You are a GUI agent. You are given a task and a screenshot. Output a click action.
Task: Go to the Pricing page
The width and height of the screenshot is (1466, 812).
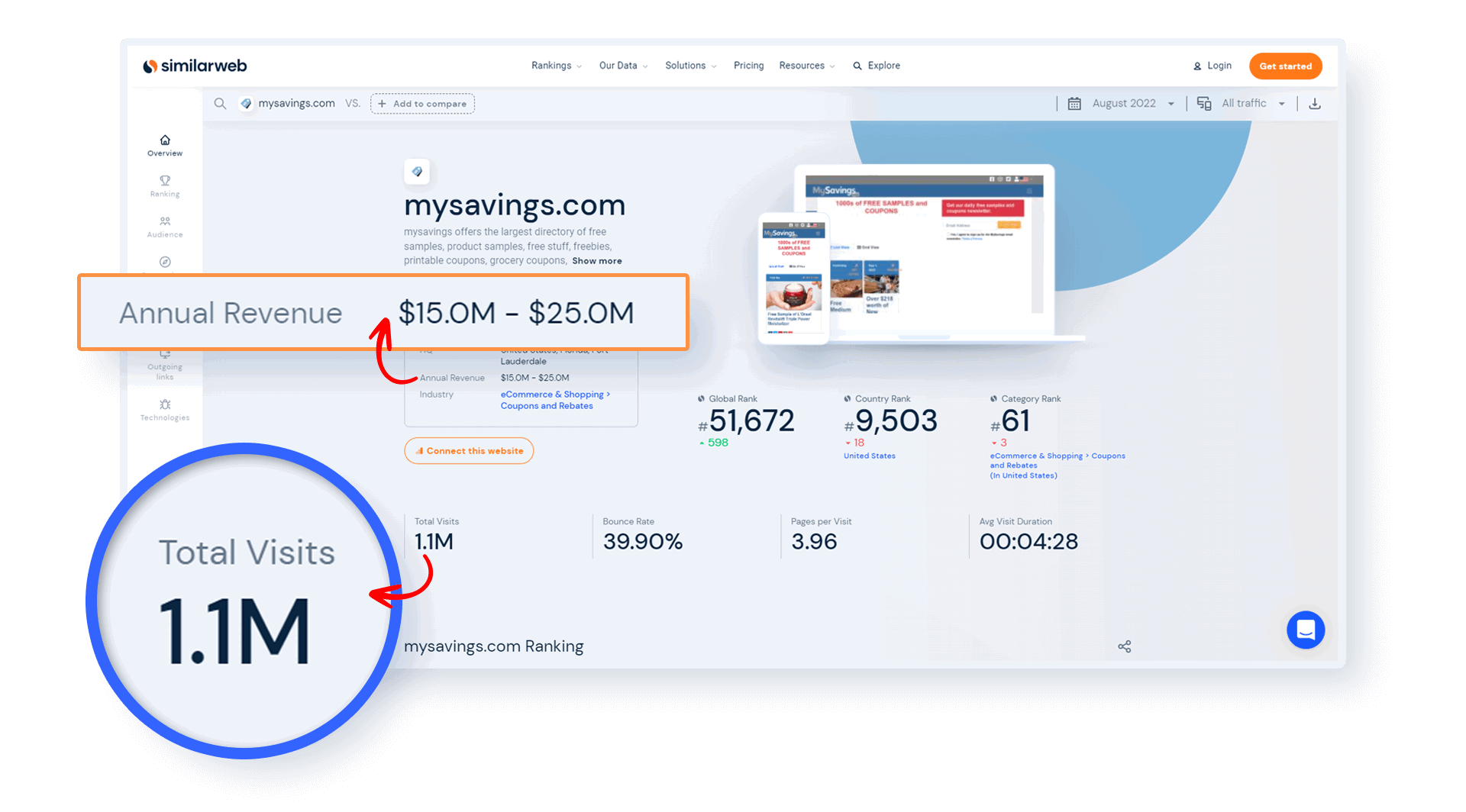pyautogui.click(x=748, y=66)
